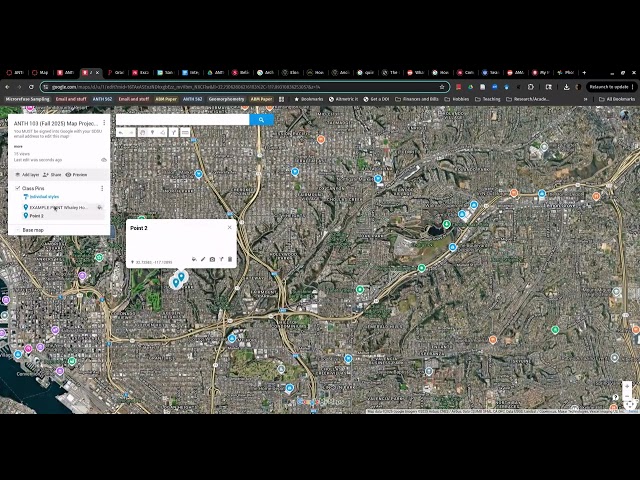Screen dimensions: 640x480
Task: Open the All Bookmarks folder
Action: pos(617,99)
